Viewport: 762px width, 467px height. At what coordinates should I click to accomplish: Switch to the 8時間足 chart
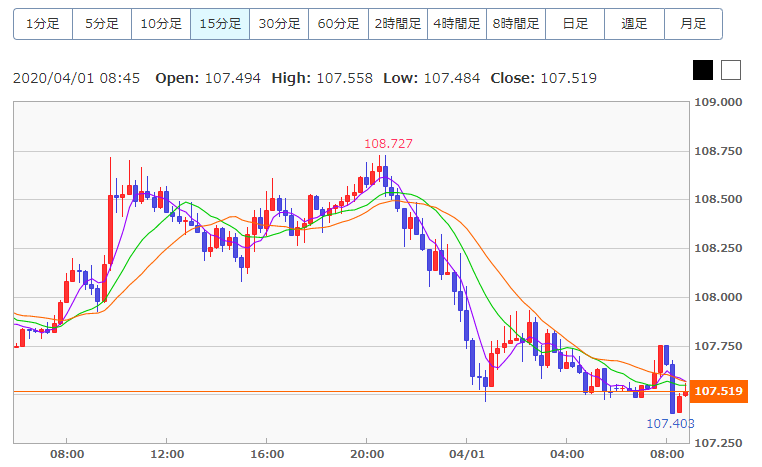(x=516, y=23)
